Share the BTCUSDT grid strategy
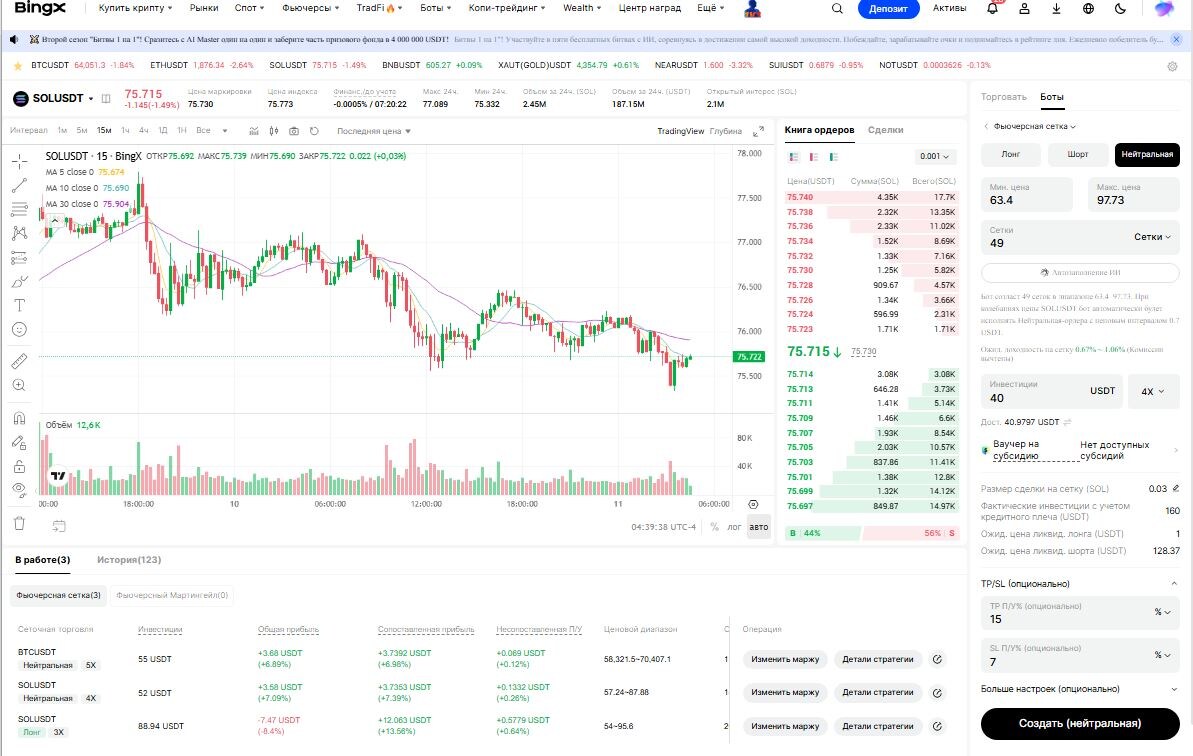This screenshot has height=756, width=1193. pos(937,659)
